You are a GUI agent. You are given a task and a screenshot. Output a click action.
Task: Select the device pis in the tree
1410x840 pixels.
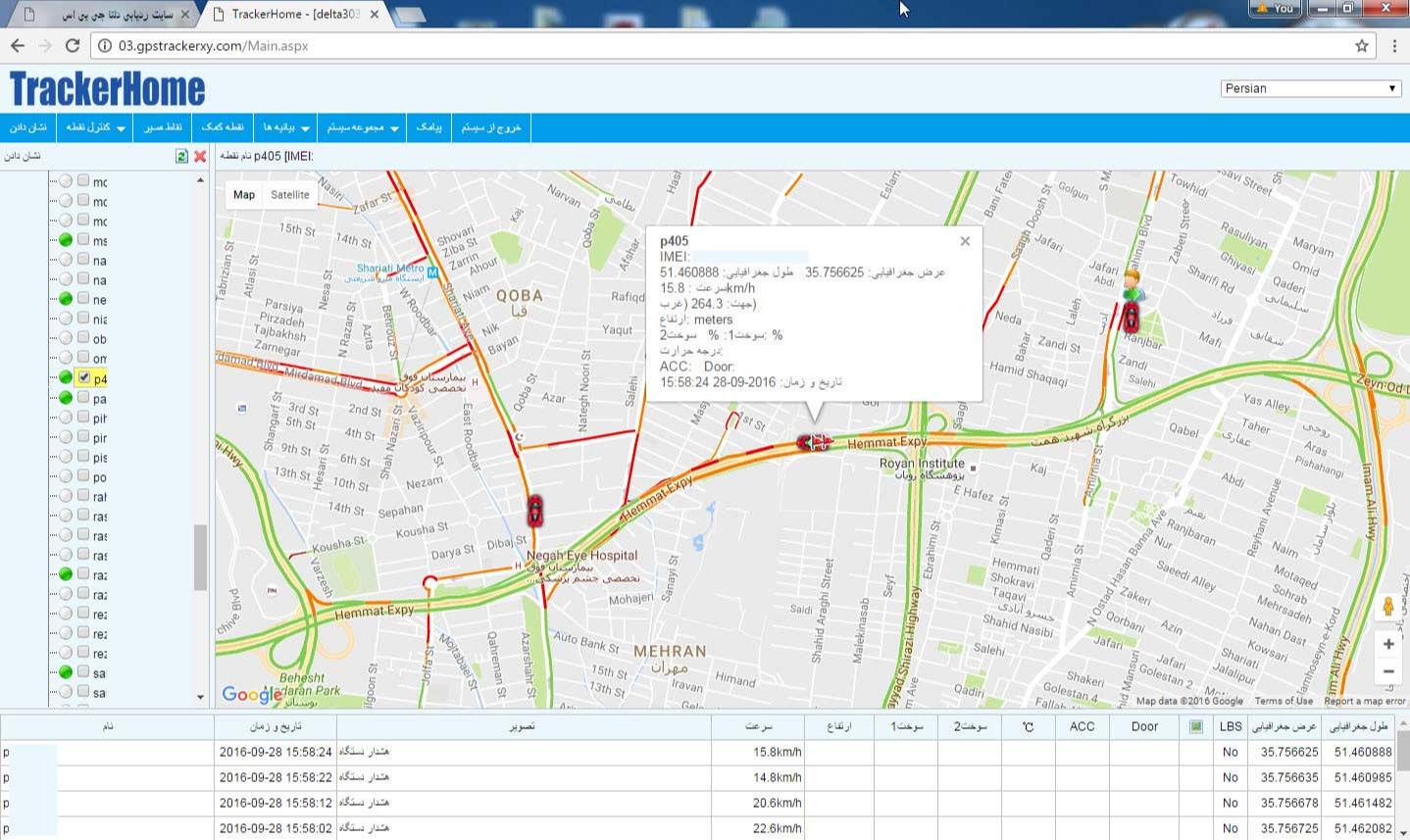(100, 457)
